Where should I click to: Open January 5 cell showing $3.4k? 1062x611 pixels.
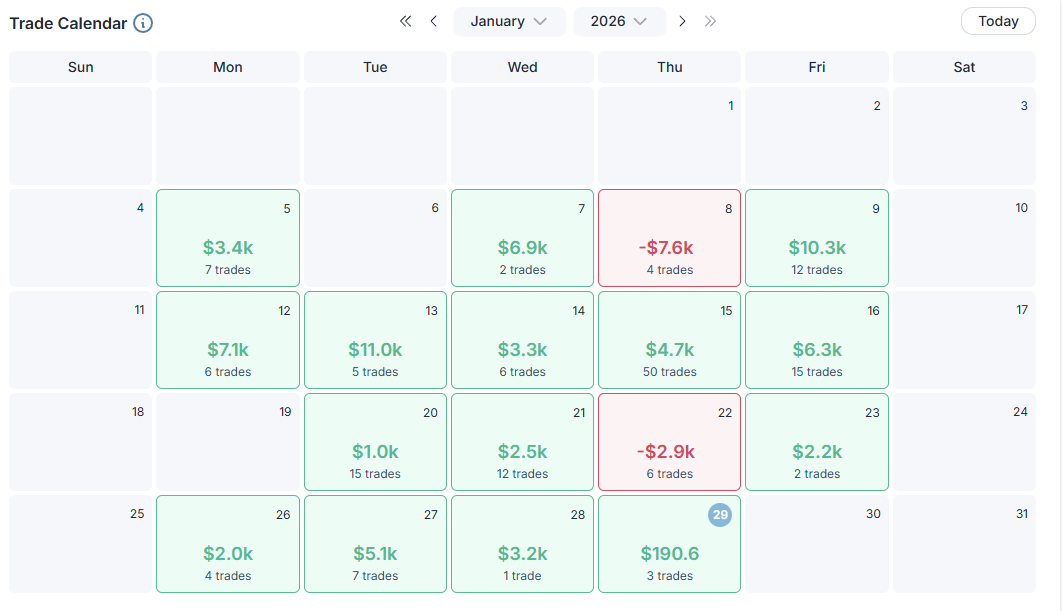tap(228, 238)
